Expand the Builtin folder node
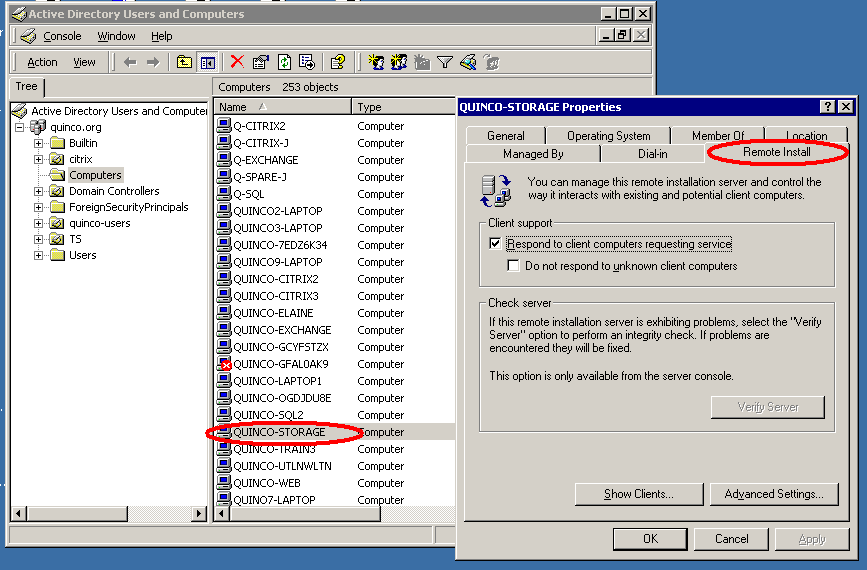Image resolution: width=867 pixels, height=570 pixels. point(38,143)
